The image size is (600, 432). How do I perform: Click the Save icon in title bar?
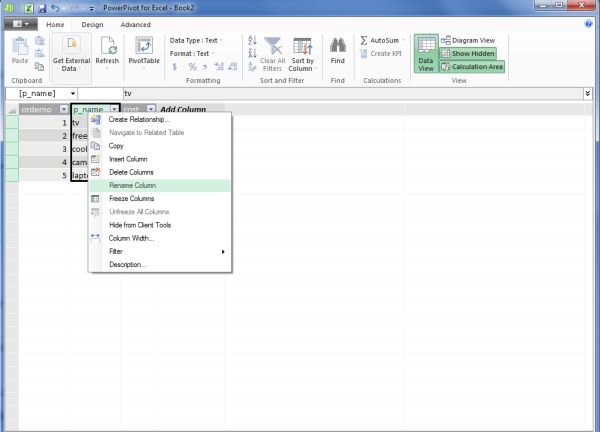[42, 8]
